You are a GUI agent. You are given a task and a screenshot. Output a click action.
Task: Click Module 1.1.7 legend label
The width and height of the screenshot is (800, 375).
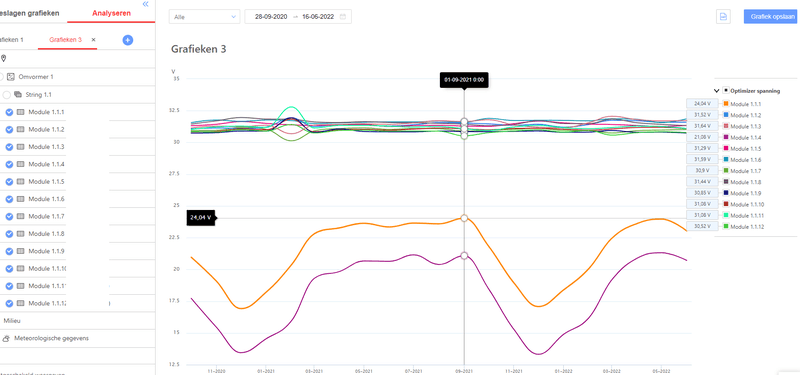click(x=745, y=171)
